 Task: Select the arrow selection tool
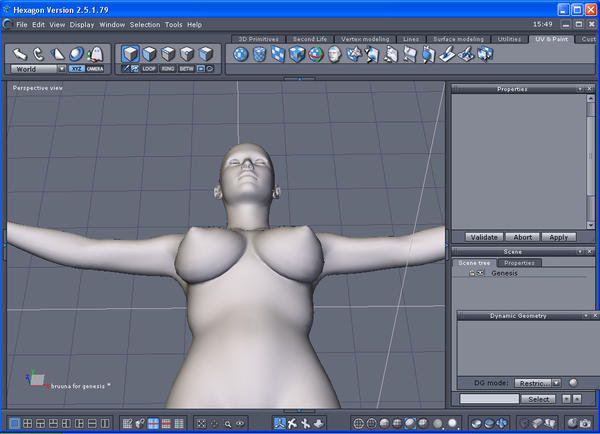click(20, 54)
